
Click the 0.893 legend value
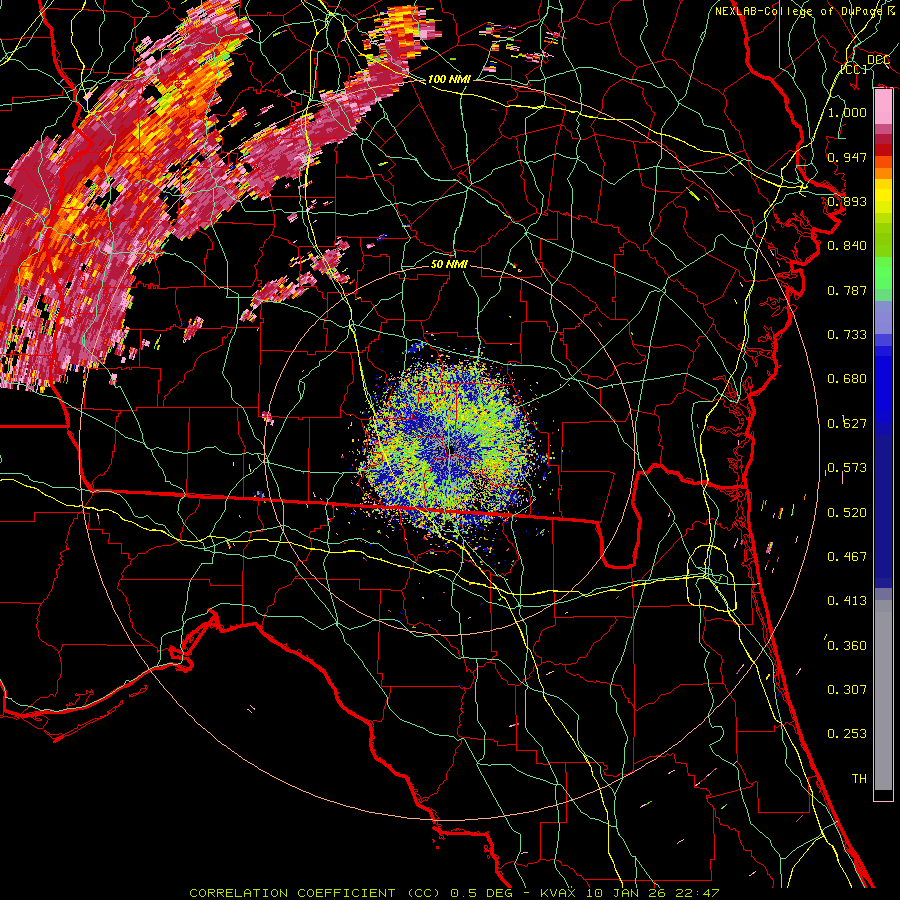[x=847, y=201]
